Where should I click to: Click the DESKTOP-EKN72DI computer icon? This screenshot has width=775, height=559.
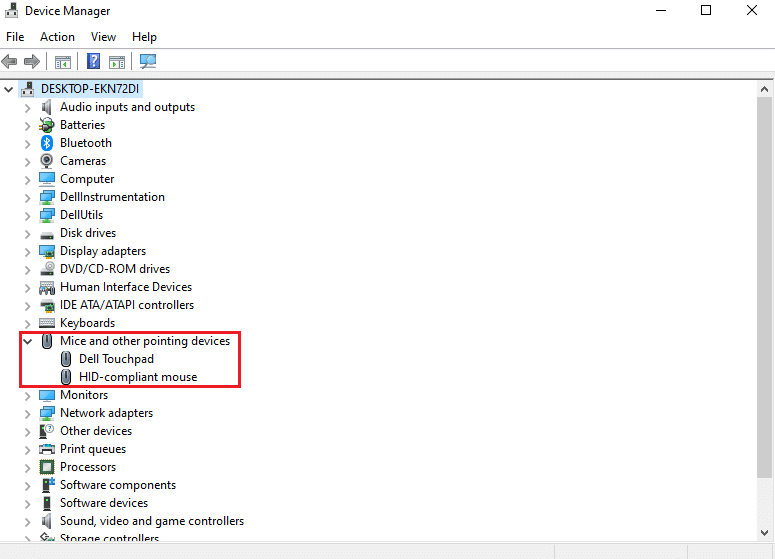coord(28,89)
